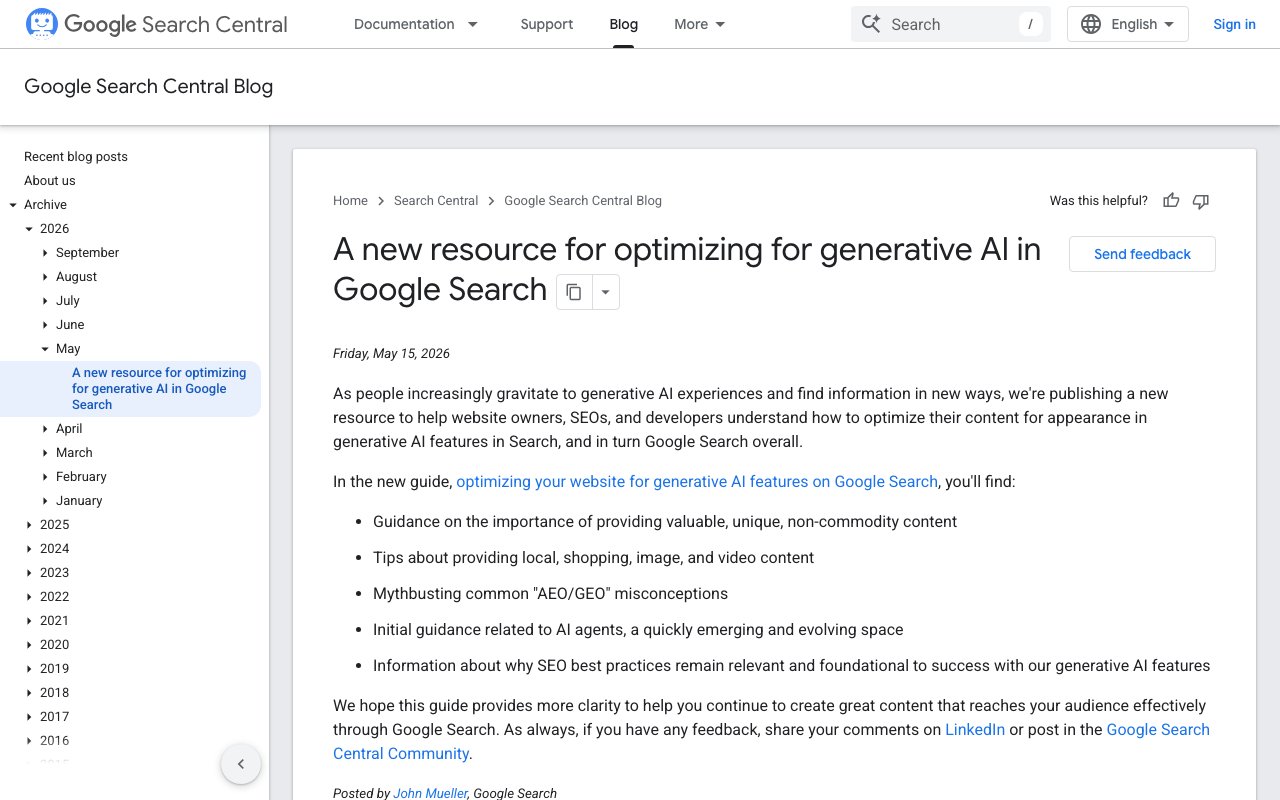
Task: Expand the 2024 archive year
Action: [29, 549]
